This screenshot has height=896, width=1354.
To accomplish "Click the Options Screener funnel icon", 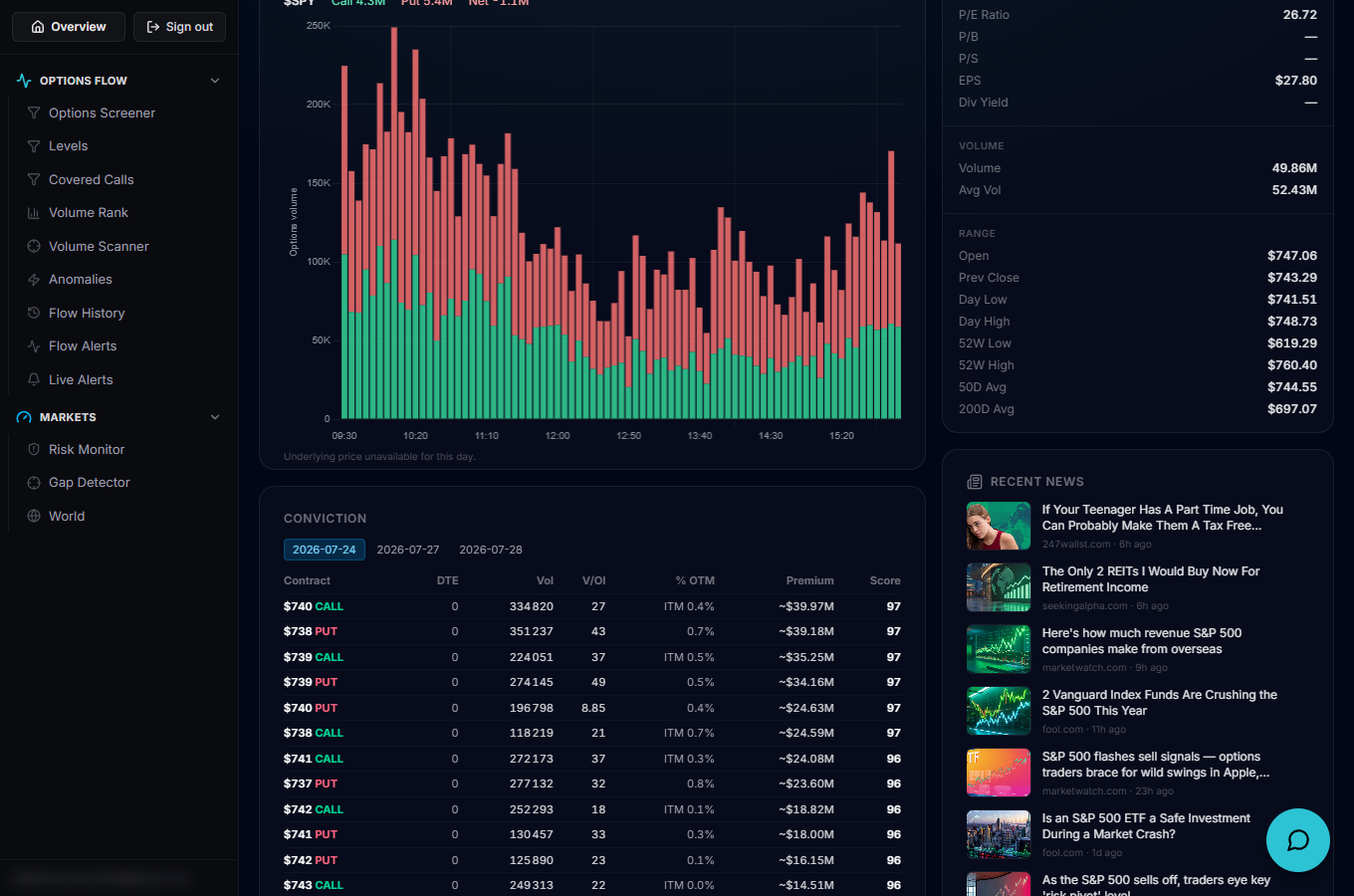I will 34,113.
